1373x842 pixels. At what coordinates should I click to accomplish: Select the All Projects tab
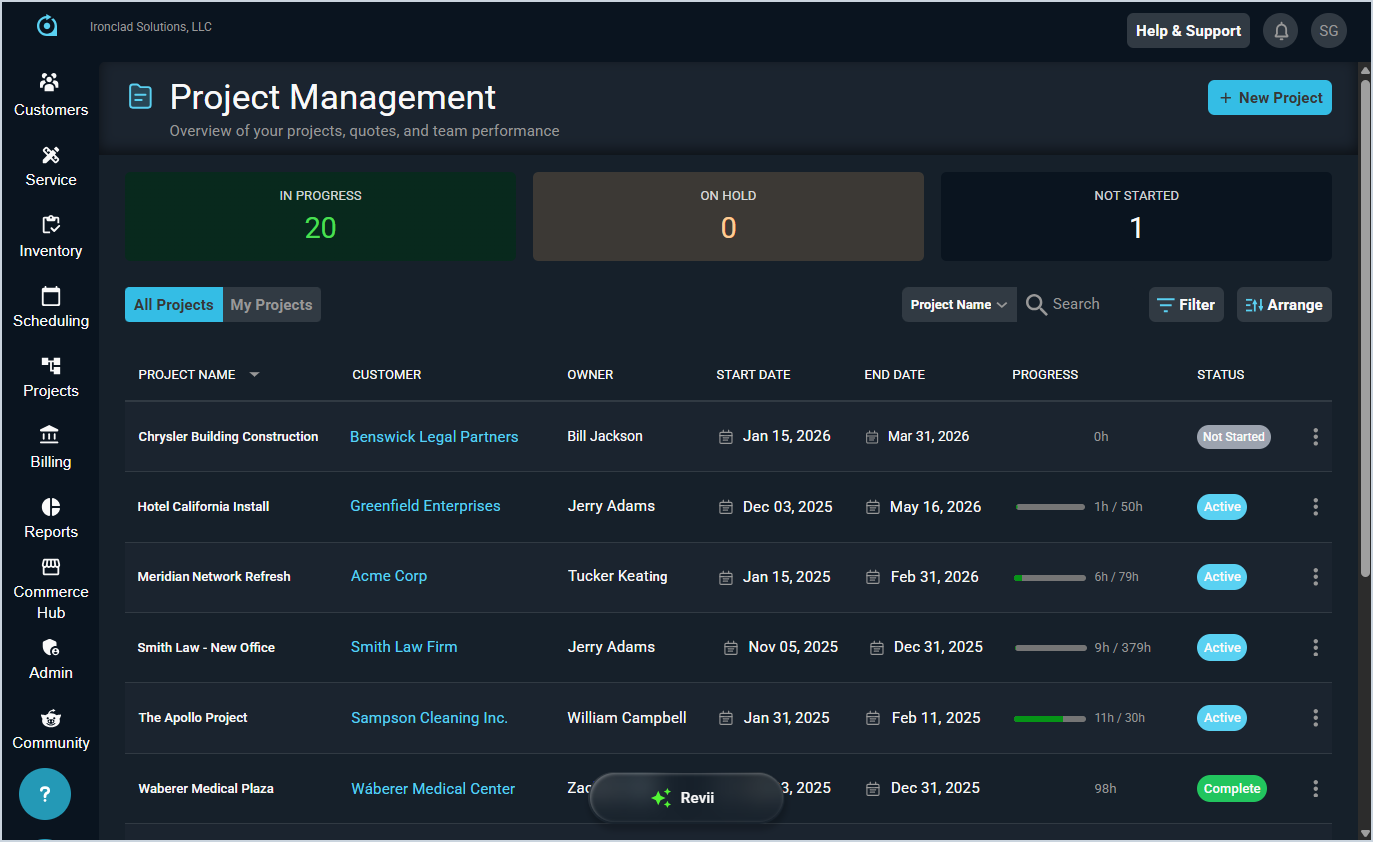coord(174,305)
